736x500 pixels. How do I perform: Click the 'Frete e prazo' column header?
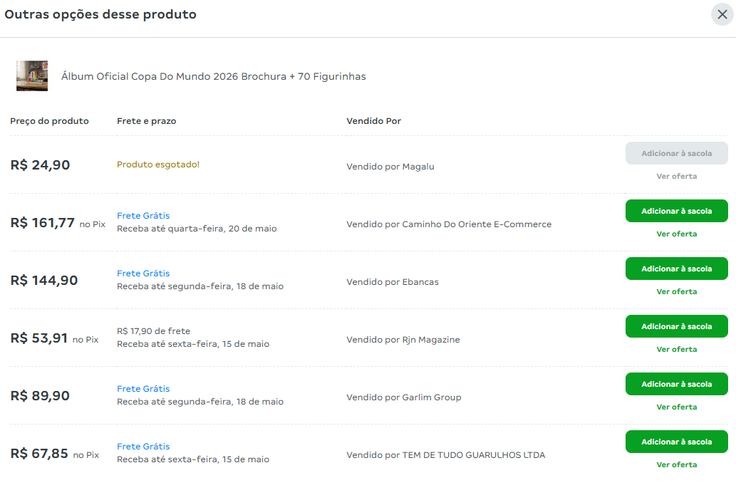click(146, 121)
